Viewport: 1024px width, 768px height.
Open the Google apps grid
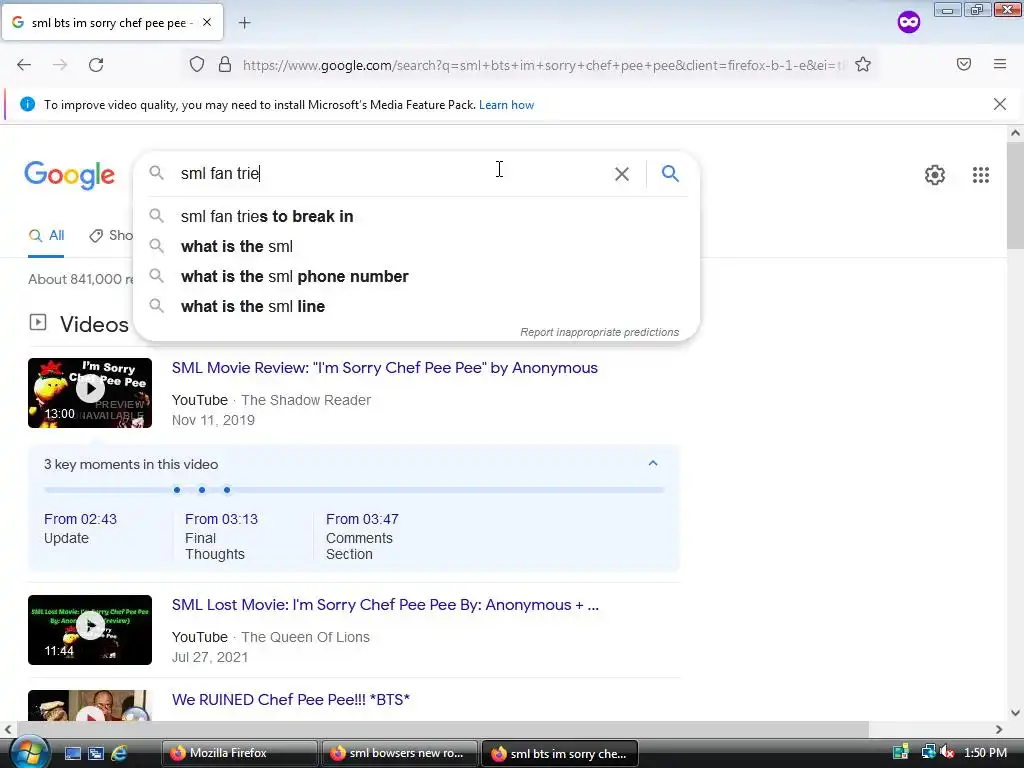tap(981, 175)
